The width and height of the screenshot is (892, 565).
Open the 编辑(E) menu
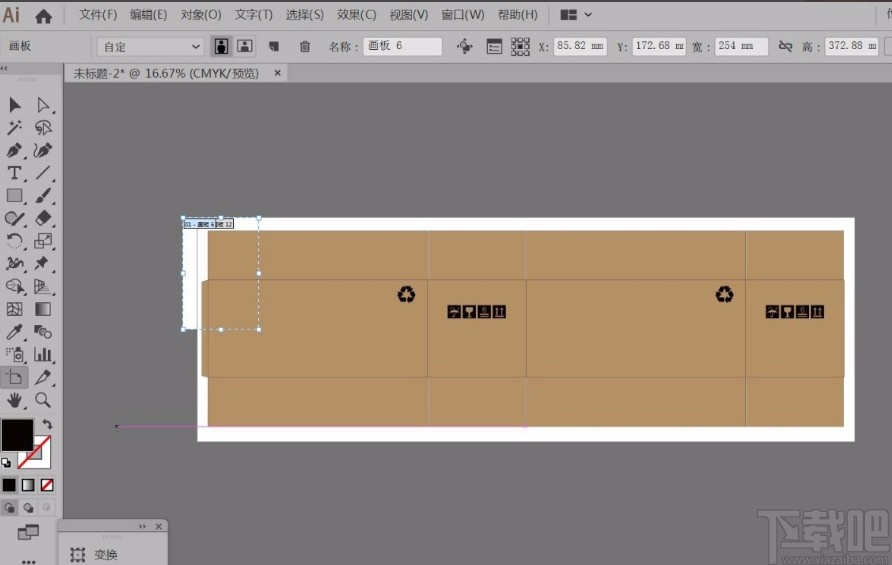pyautogui.click(x=148, y=15)
